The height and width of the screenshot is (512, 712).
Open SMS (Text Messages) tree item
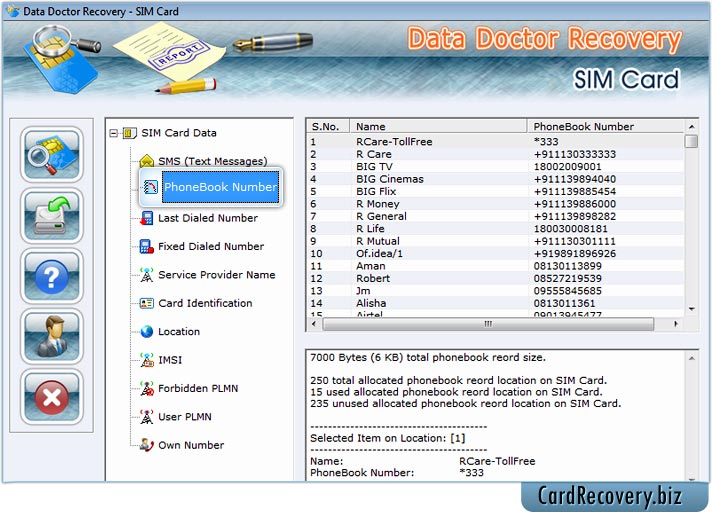pos(213,161)
